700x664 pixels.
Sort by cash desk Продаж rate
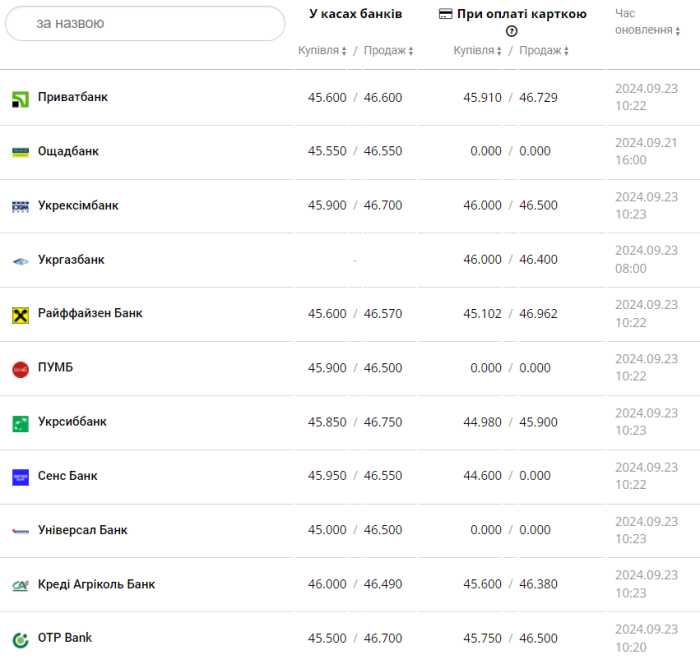[x=388, y=51]
